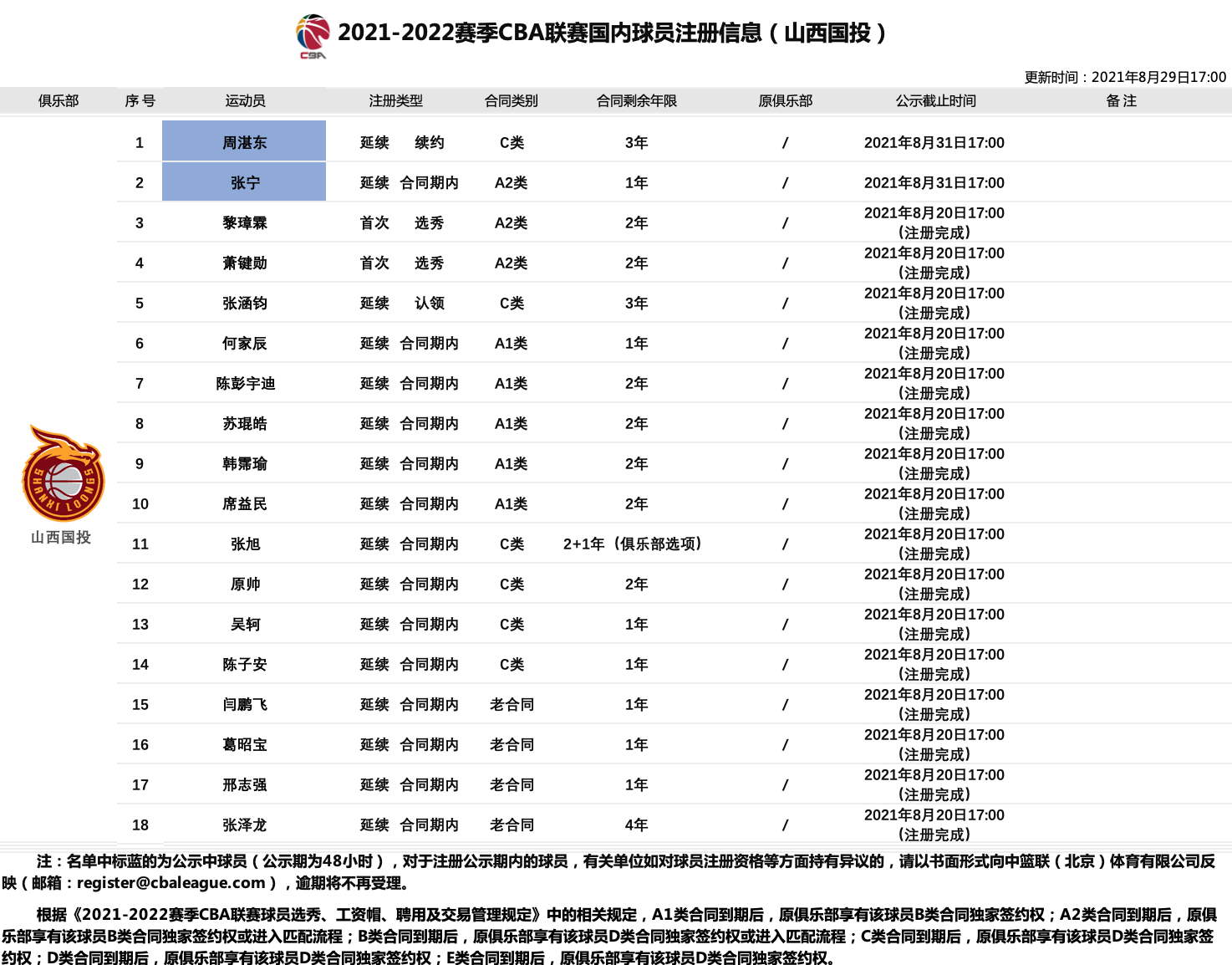Viewport: 1232px width, 965px height.
Task: Select player name 陈彭宇迪
Action: point(245,383)
